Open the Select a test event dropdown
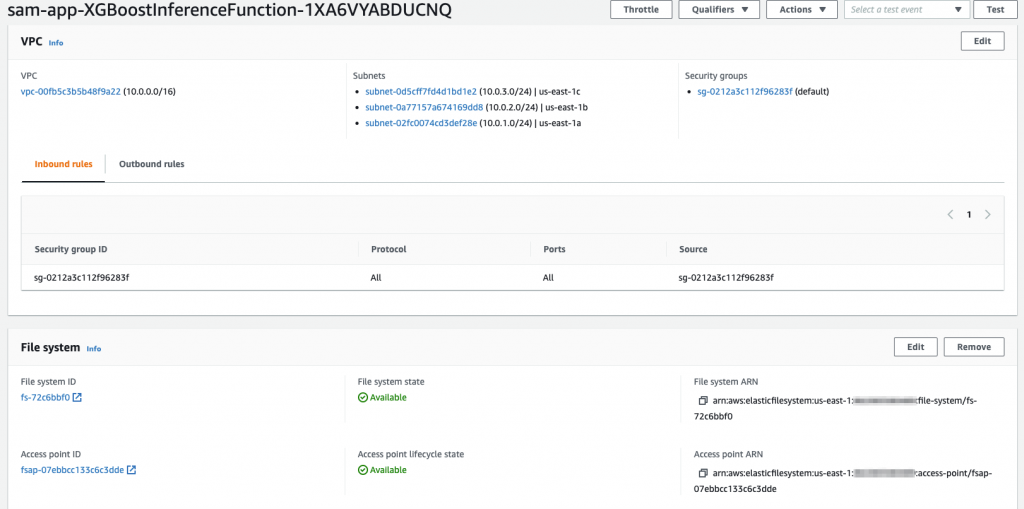1024x509 pixels. coord(906,10)
